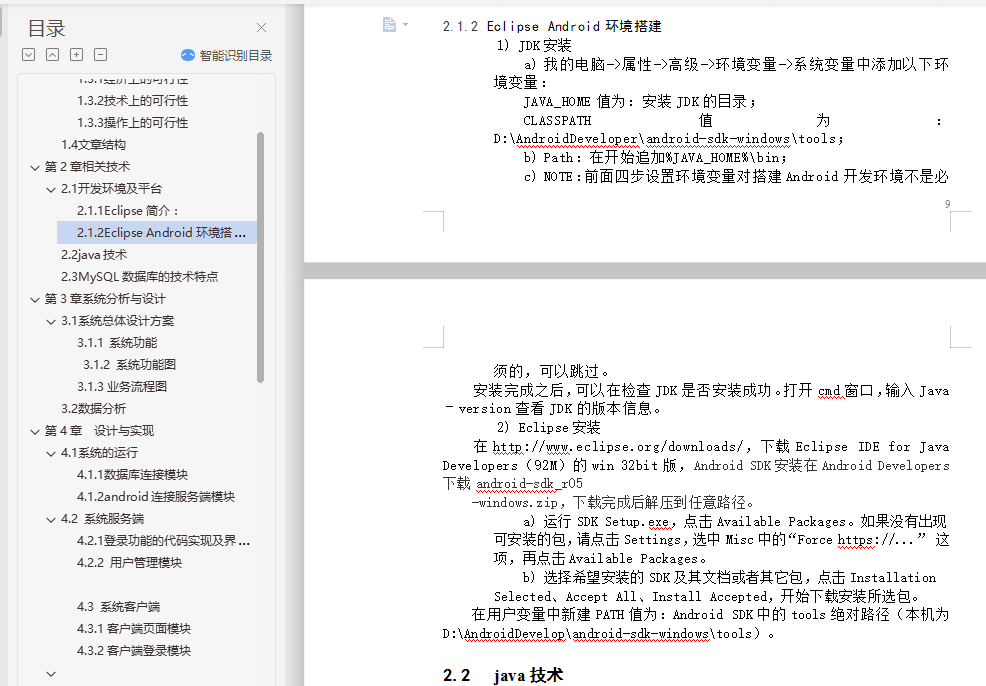986x686 pixels.
Task: Go to 3.1.3 业务流程图 heading
Action: pos(122,387)
